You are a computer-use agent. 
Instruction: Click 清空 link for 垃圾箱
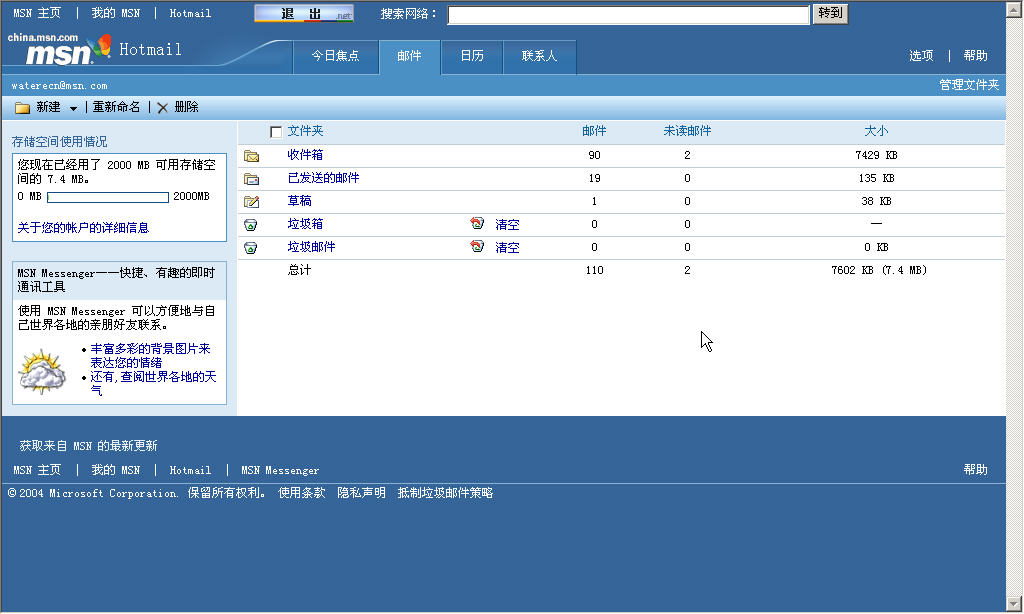507,225
